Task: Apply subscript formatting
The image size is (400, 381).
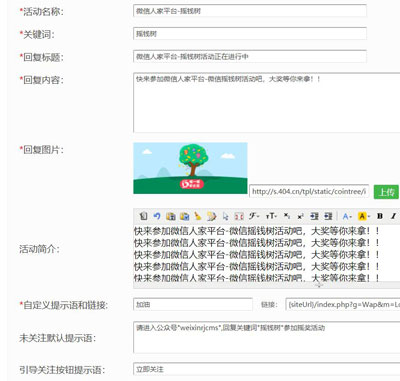Action: [287, 216]
